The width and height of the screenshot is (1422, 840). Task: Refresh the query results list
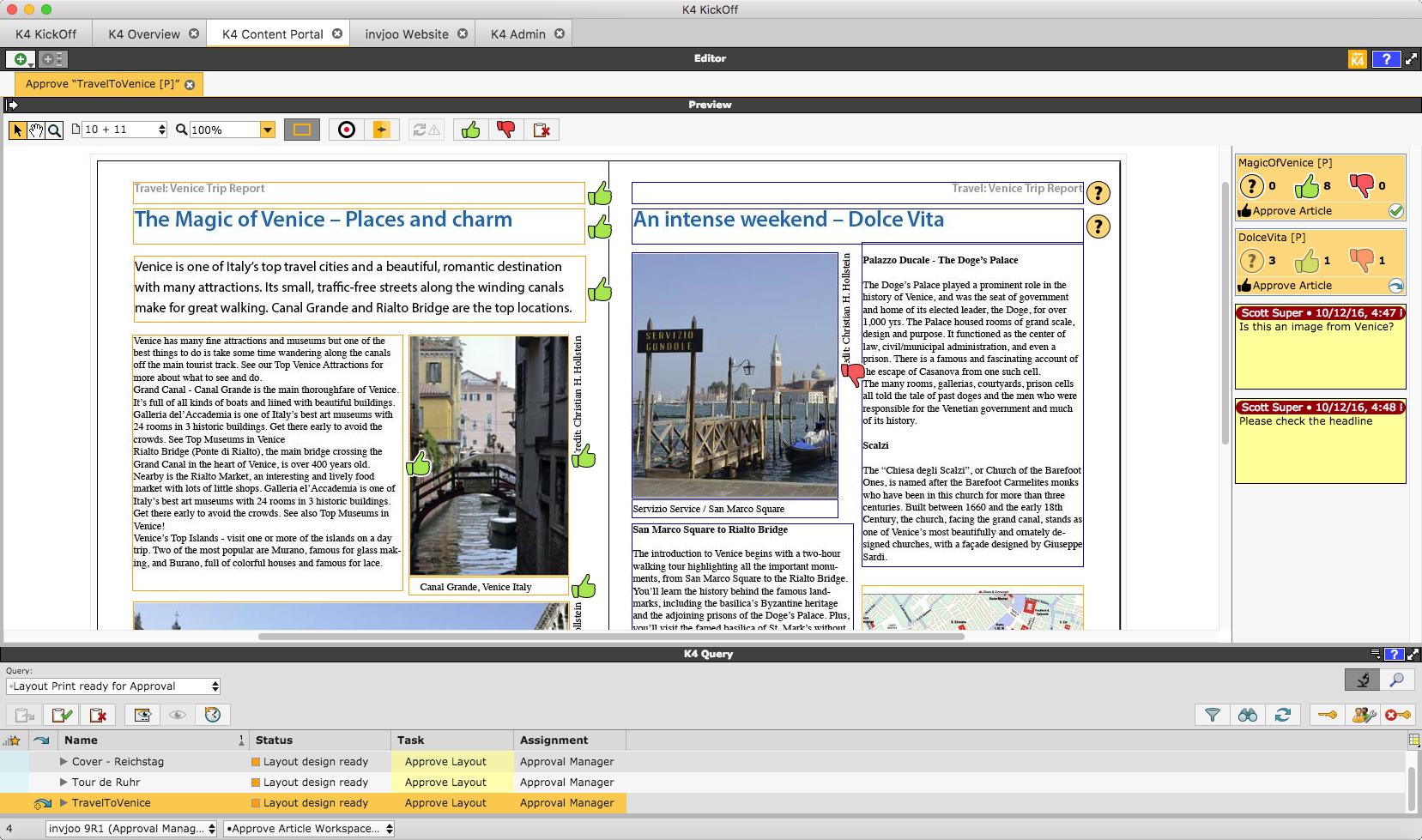tap(1283, 715)
